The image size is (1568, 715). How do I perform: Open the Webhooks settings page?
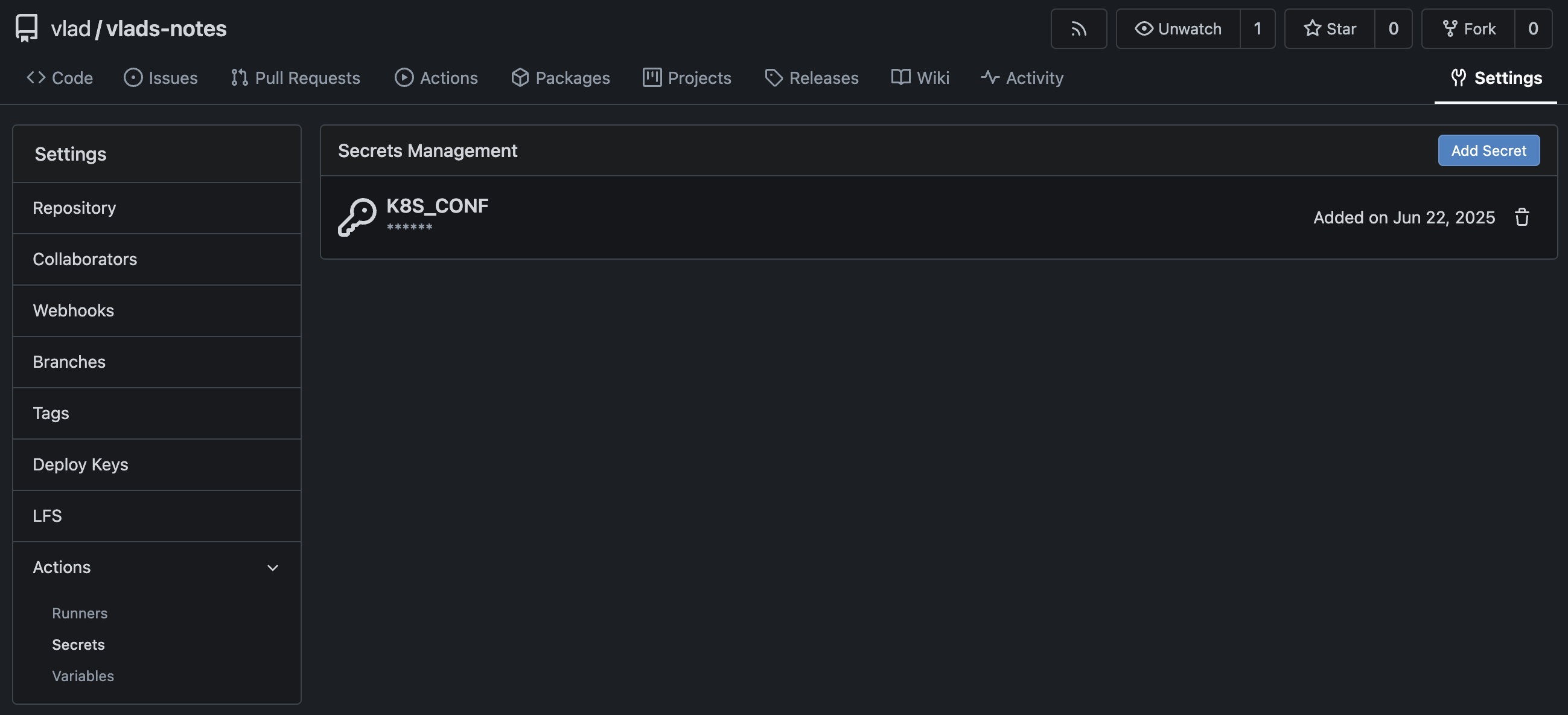(73, 310)
